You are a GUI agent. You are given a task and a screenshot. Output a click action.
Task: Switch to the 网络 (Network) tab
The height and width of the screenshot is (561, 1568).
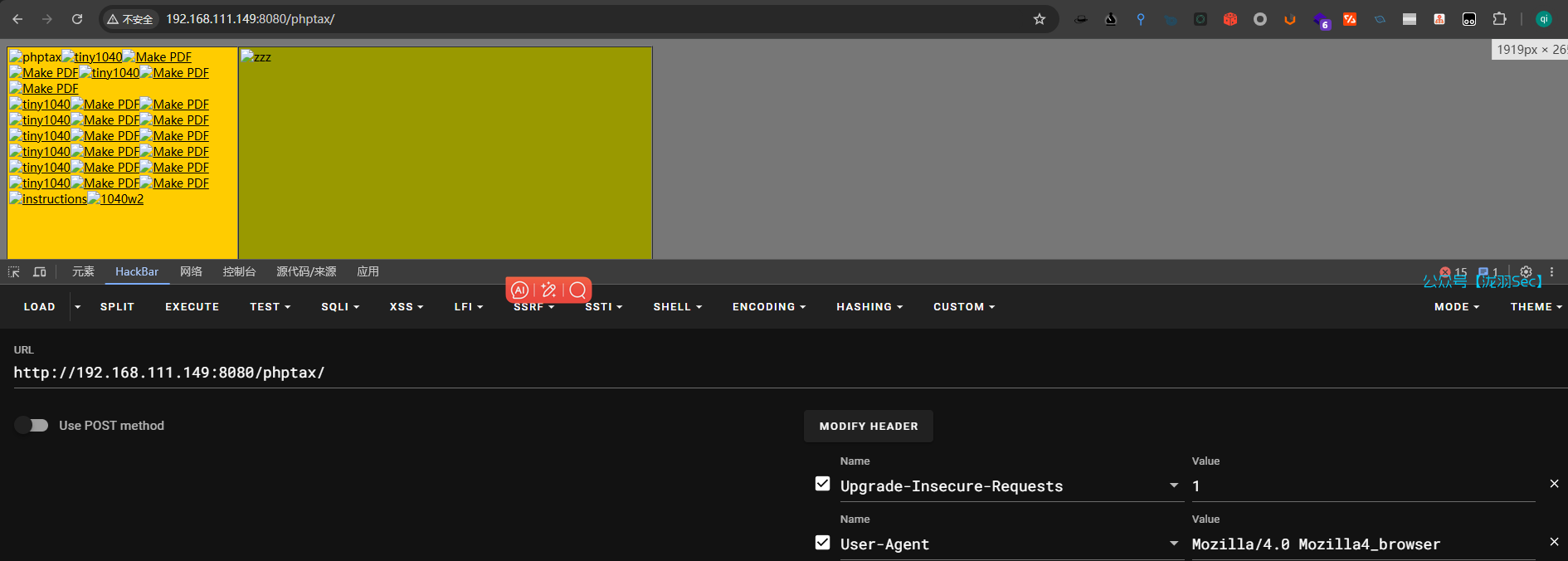tap(191, 272)
